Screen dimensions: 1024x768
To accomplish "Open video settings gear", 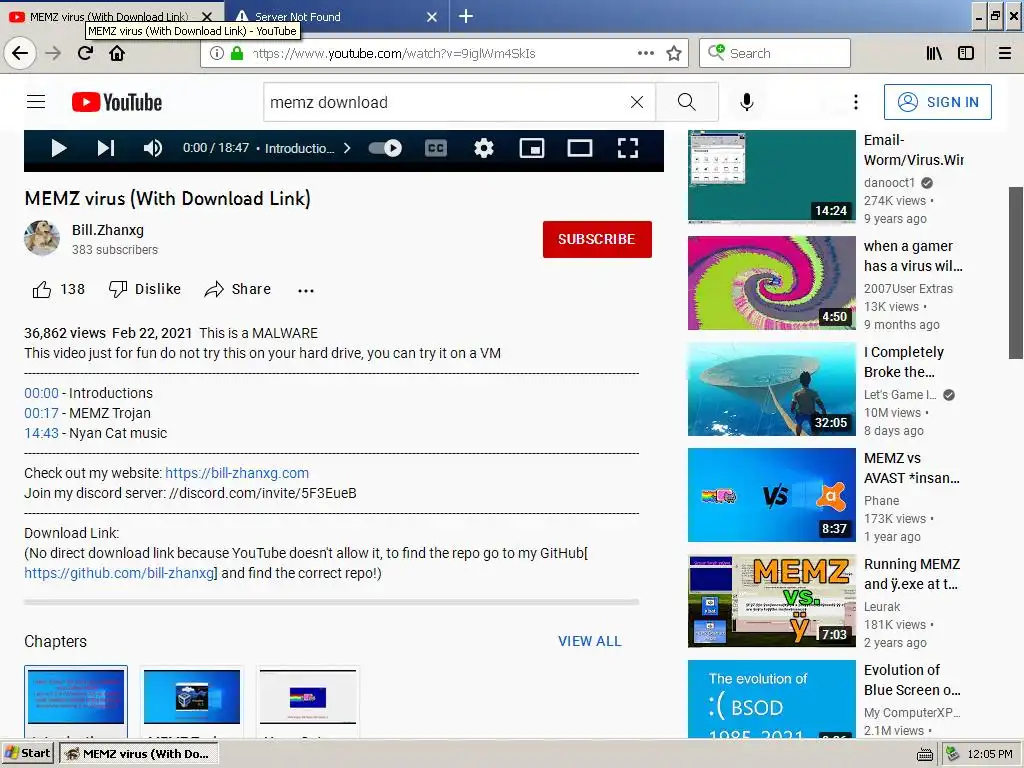I will click(484, 148).
